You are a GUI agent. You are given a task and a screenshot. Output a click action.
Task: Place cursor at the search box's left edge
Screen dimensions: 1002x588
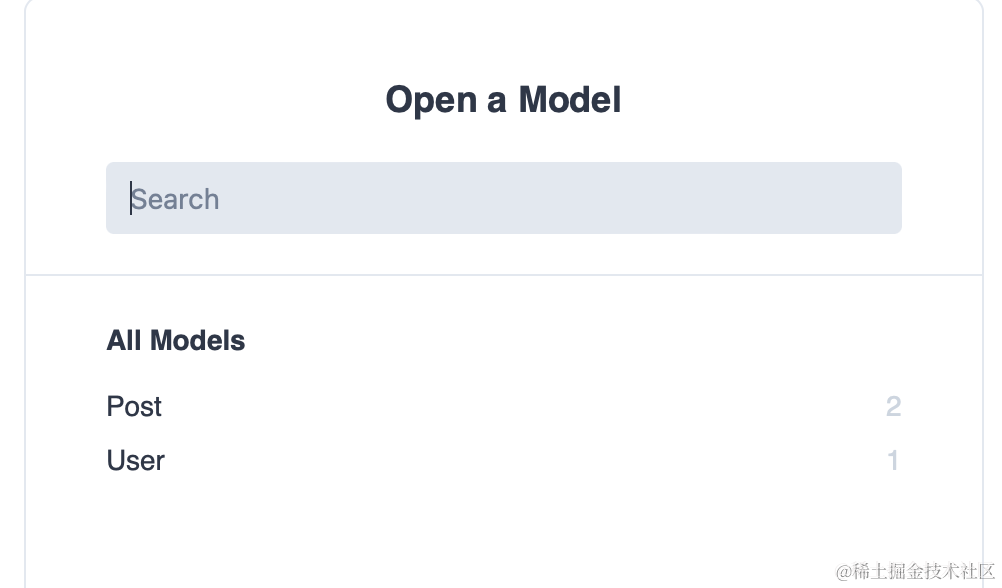click(x=114, y=198)
